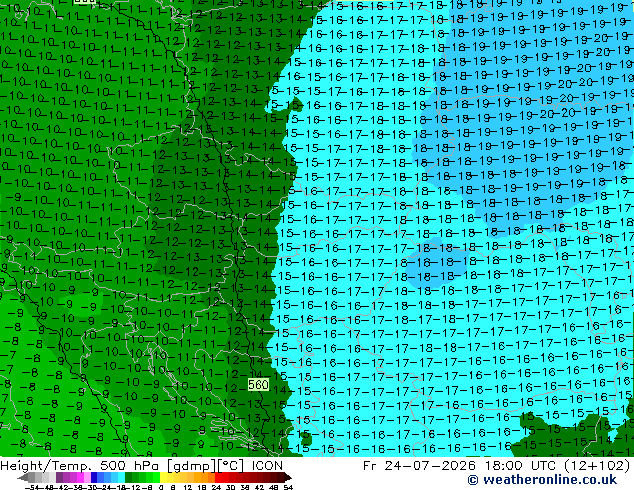Click the 560 contour height label

(x=258, y=384)
